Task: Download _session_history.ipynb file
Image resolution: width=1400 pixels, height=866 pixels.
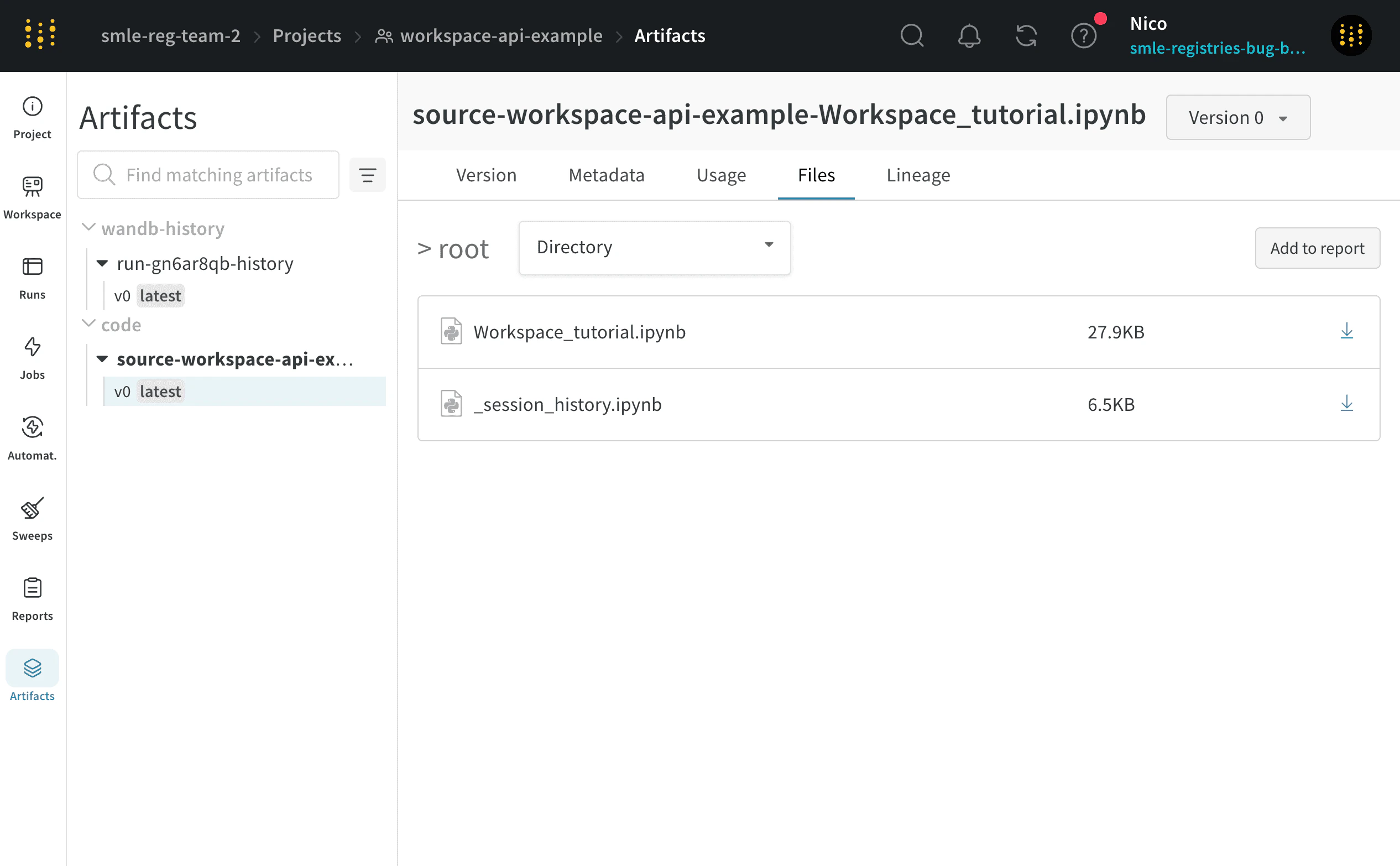Action: point(1346,404)
